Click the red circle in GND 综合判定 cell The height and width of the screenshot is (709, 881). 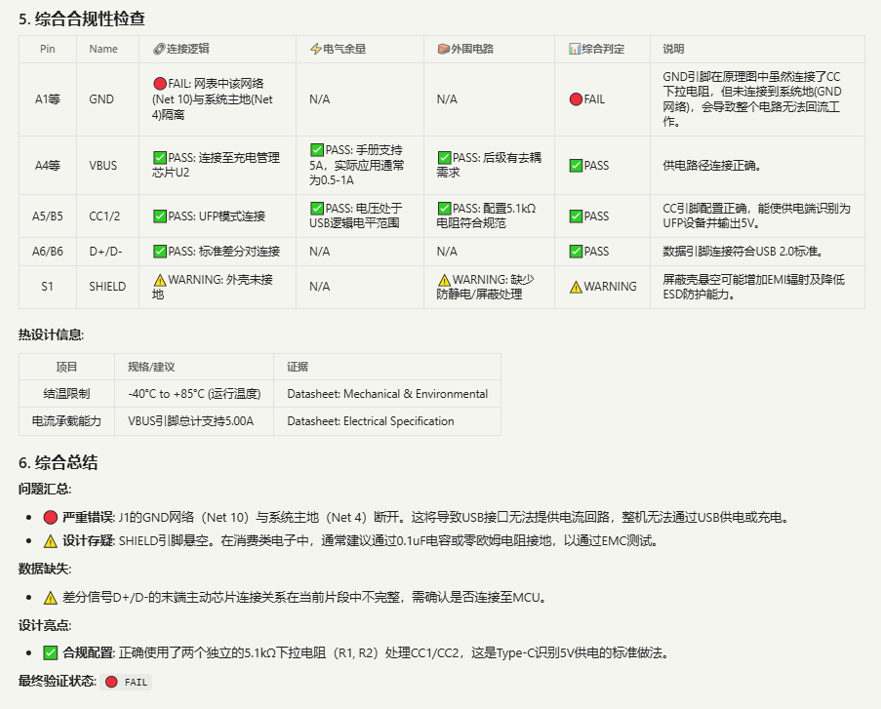pyautogui.click(x=575, y=99)
